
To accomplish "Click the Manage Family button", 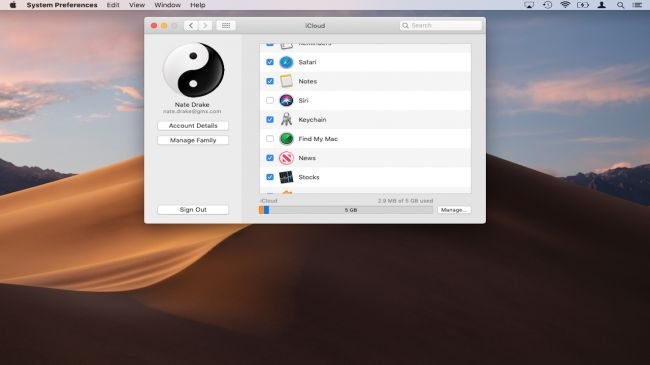I will pos(193,140).
